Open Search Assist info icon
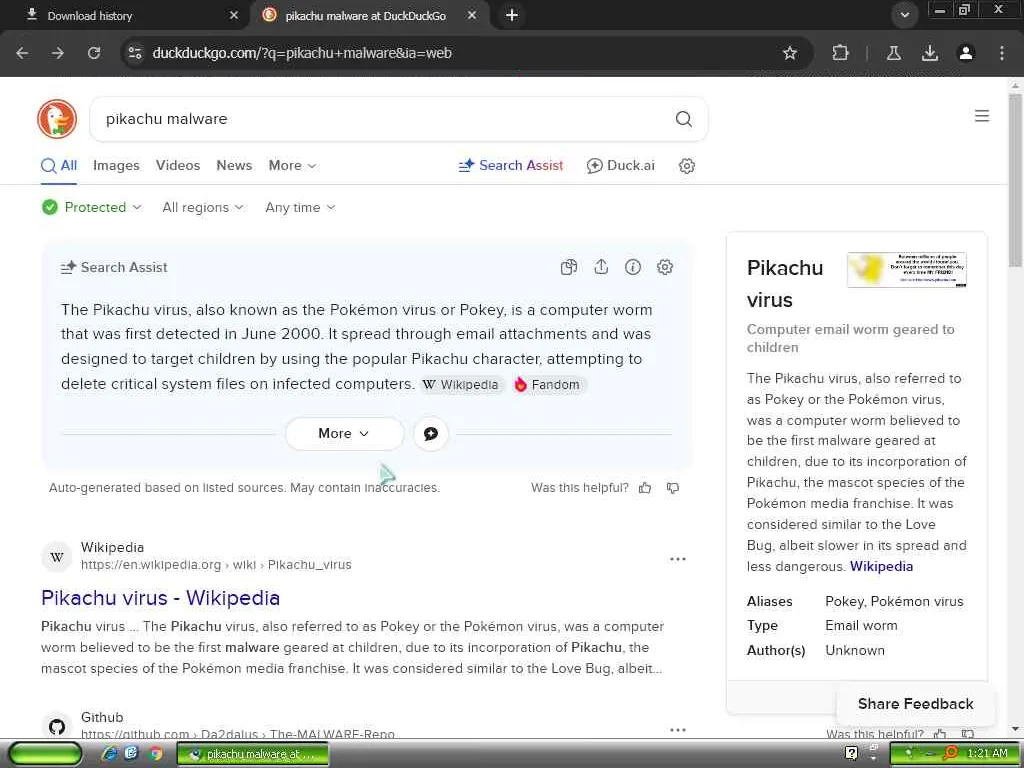The height and width of the screenshot is (768, 1024). pos(633,267)
